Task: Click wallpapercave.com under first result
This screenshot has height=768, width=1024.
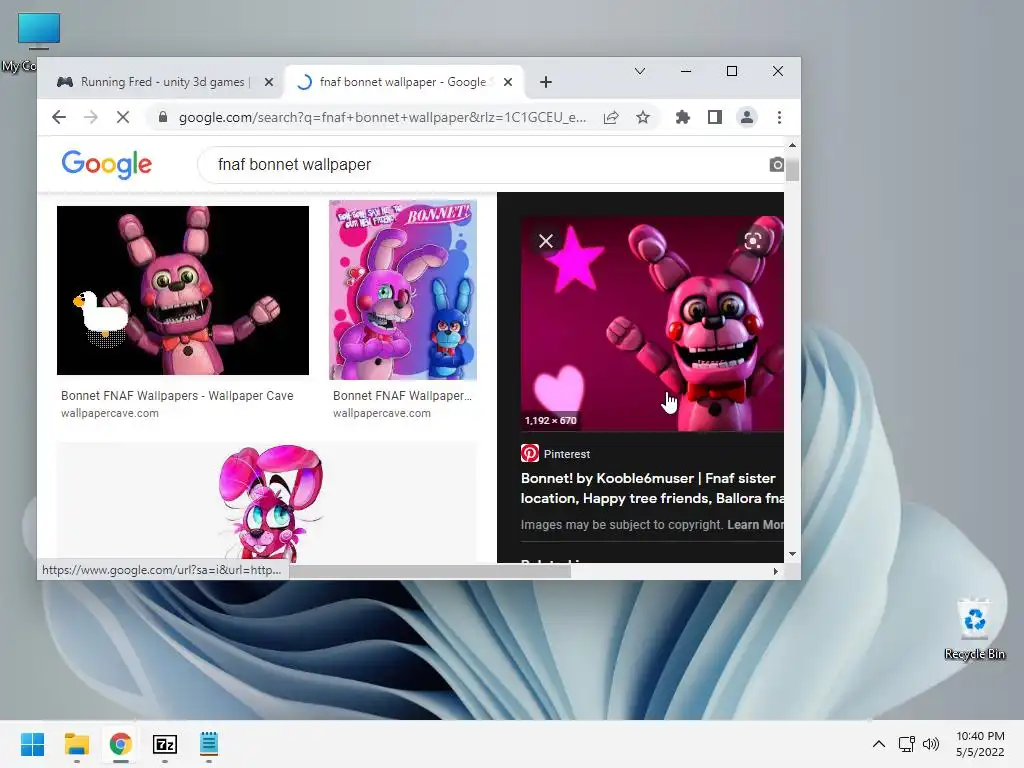Action: coord(110,413)
